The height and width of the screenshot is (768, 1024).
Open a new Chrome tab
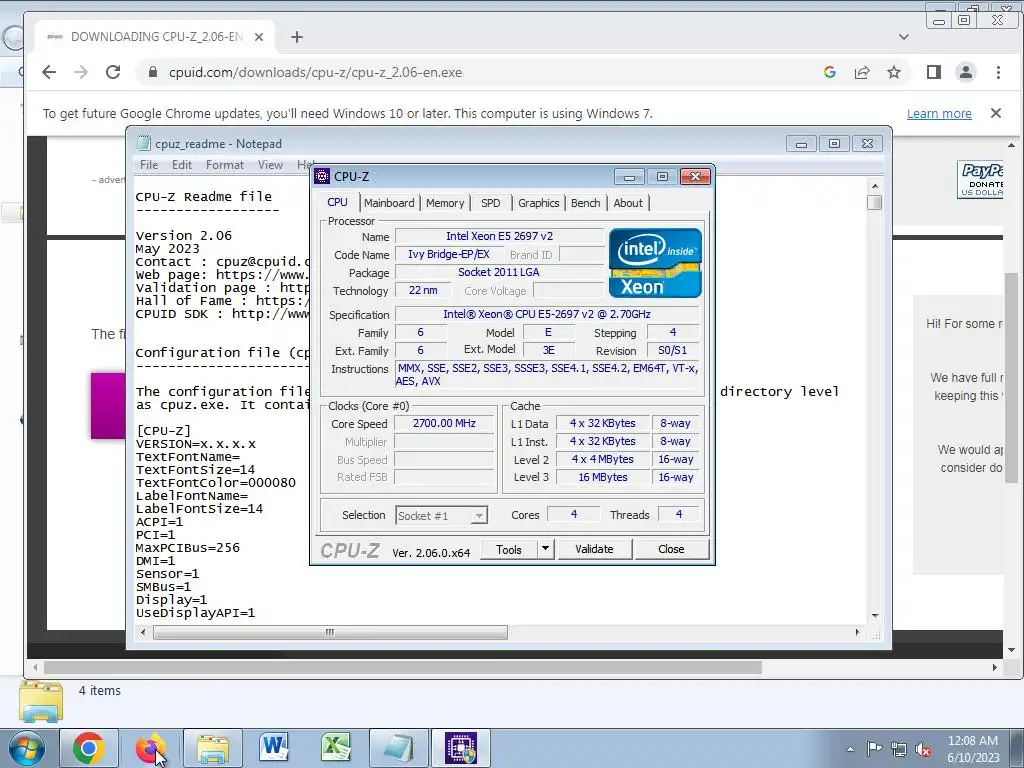point(297,37)
